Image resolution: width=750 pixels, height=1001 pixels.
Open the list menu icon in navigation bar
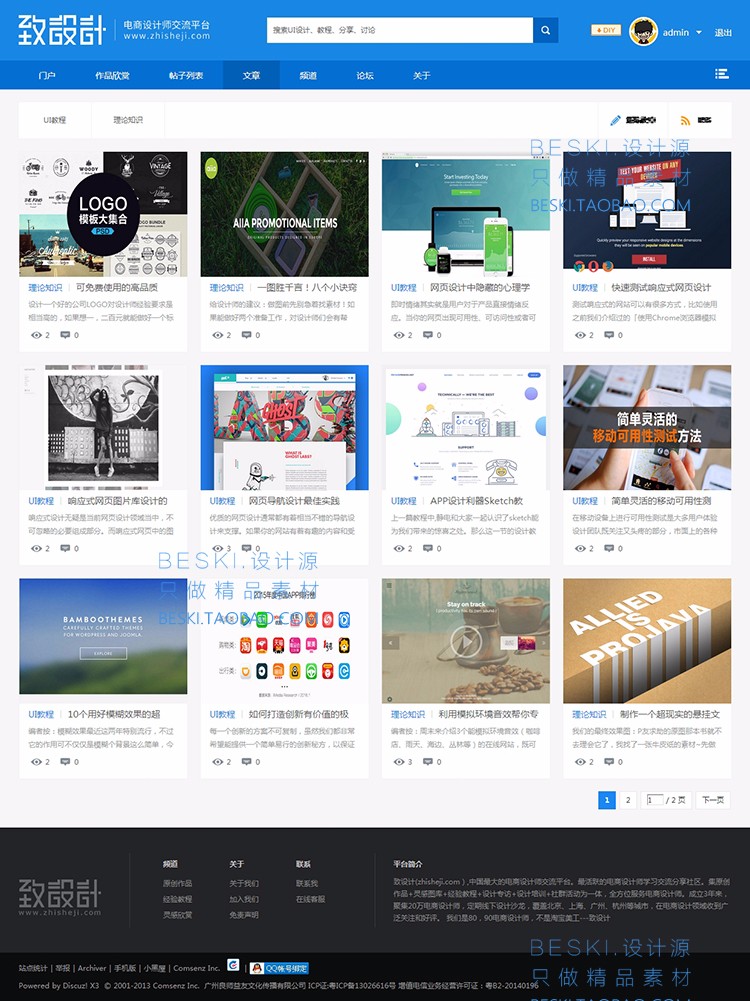coord(722,74)
